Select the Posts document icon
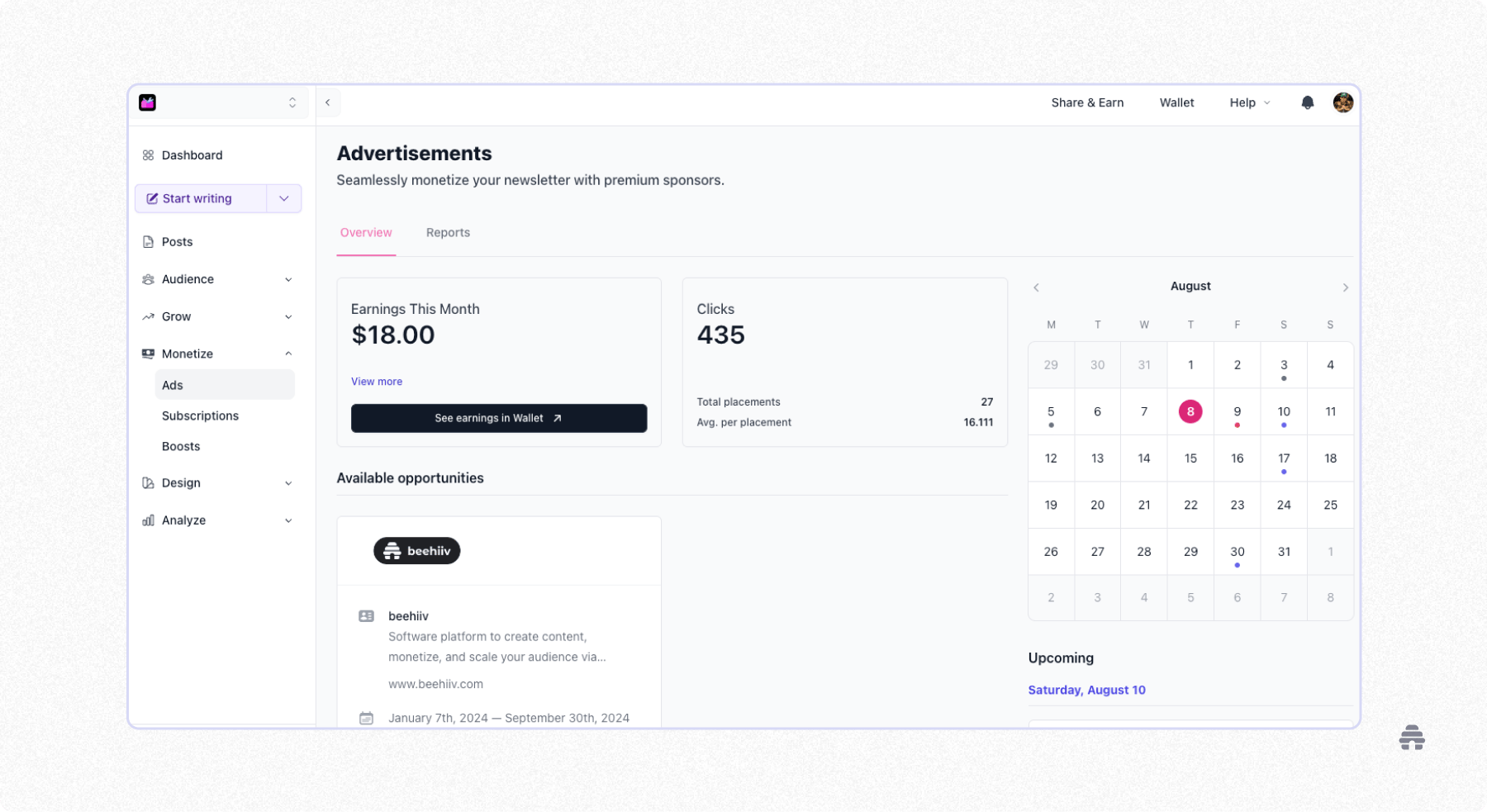 pyautogui.click(x=148, y=241)
